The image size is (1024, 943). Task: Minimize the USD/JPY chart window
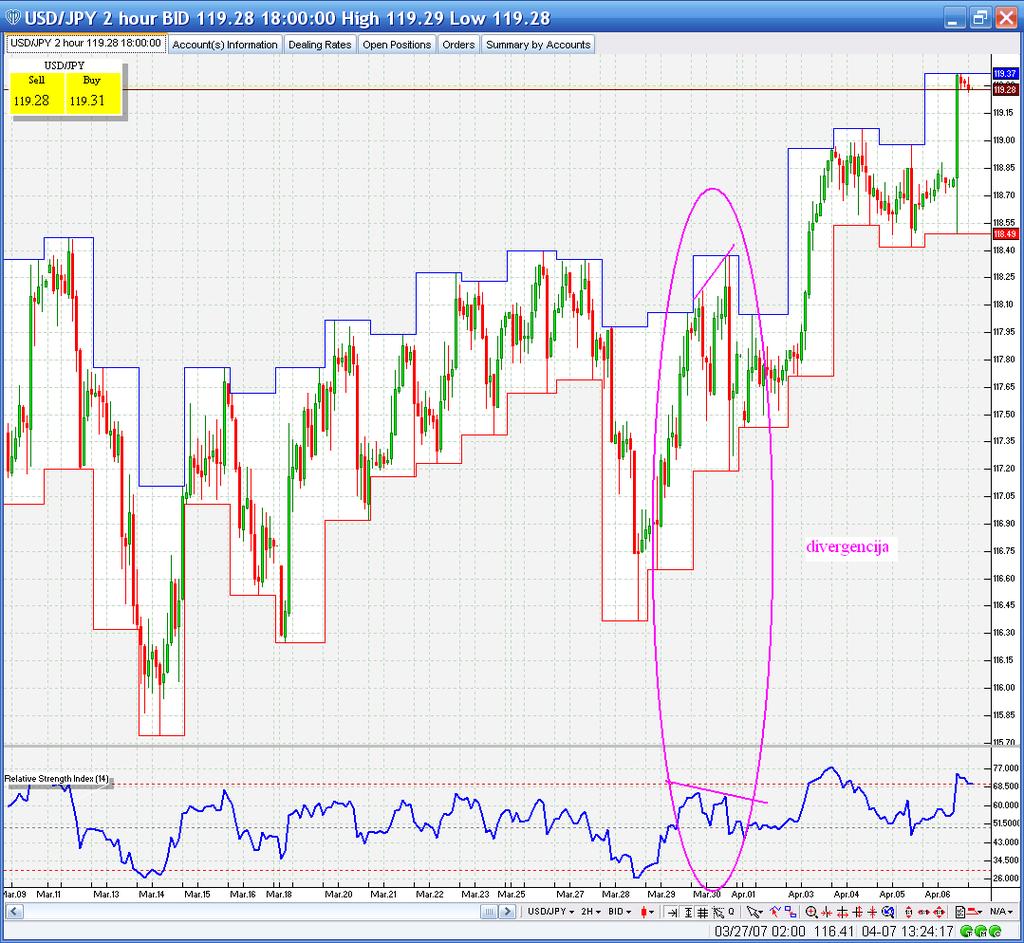(x=955, y=18)
